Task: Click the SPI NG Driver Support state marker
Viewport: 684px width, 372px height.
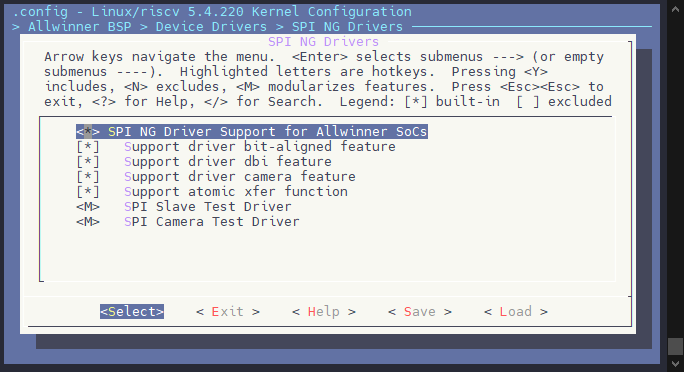Action: 88,132
